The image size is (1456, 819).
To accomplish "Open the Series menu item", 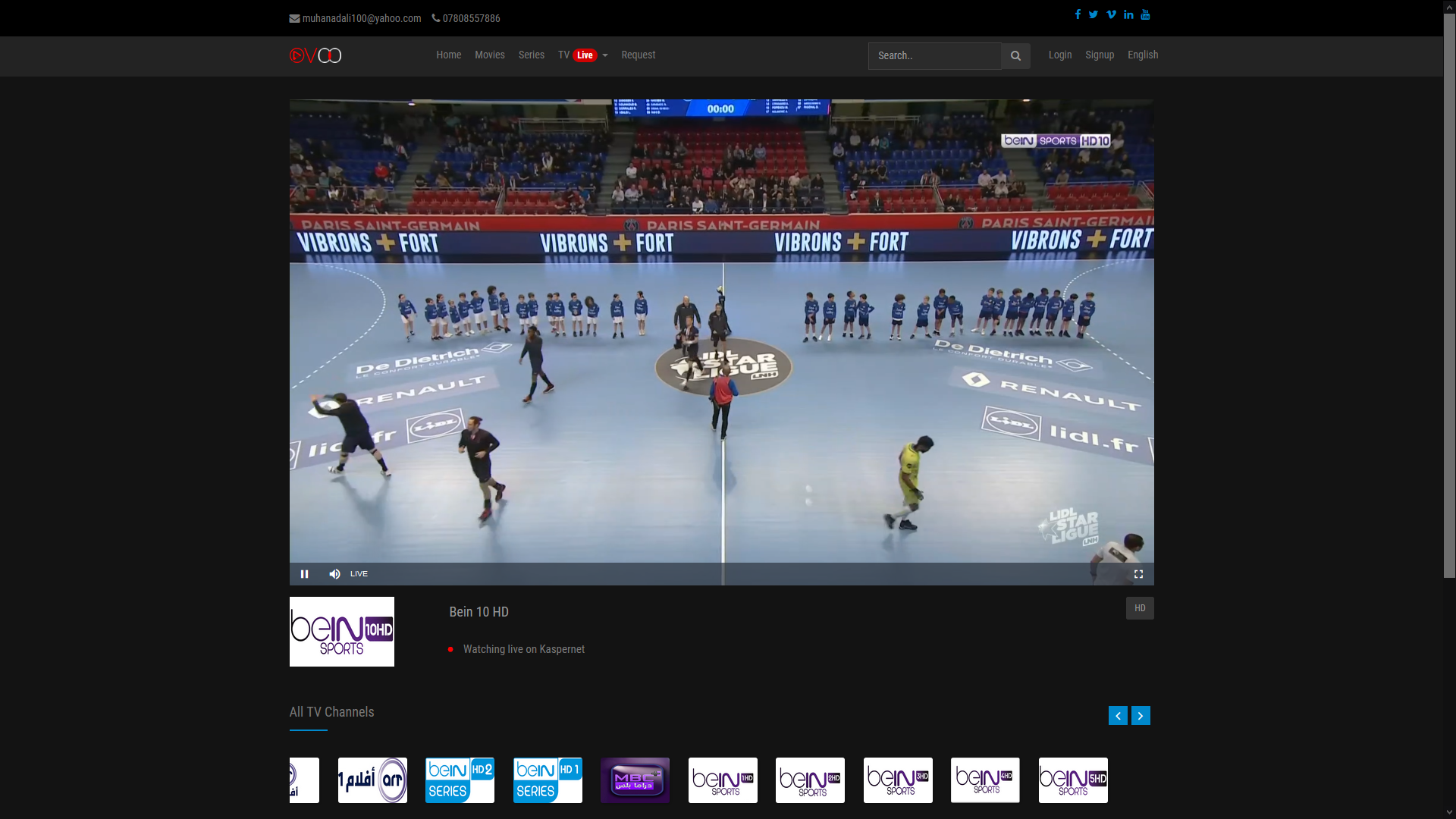I will pyautogui.click(x=531, y=55).
